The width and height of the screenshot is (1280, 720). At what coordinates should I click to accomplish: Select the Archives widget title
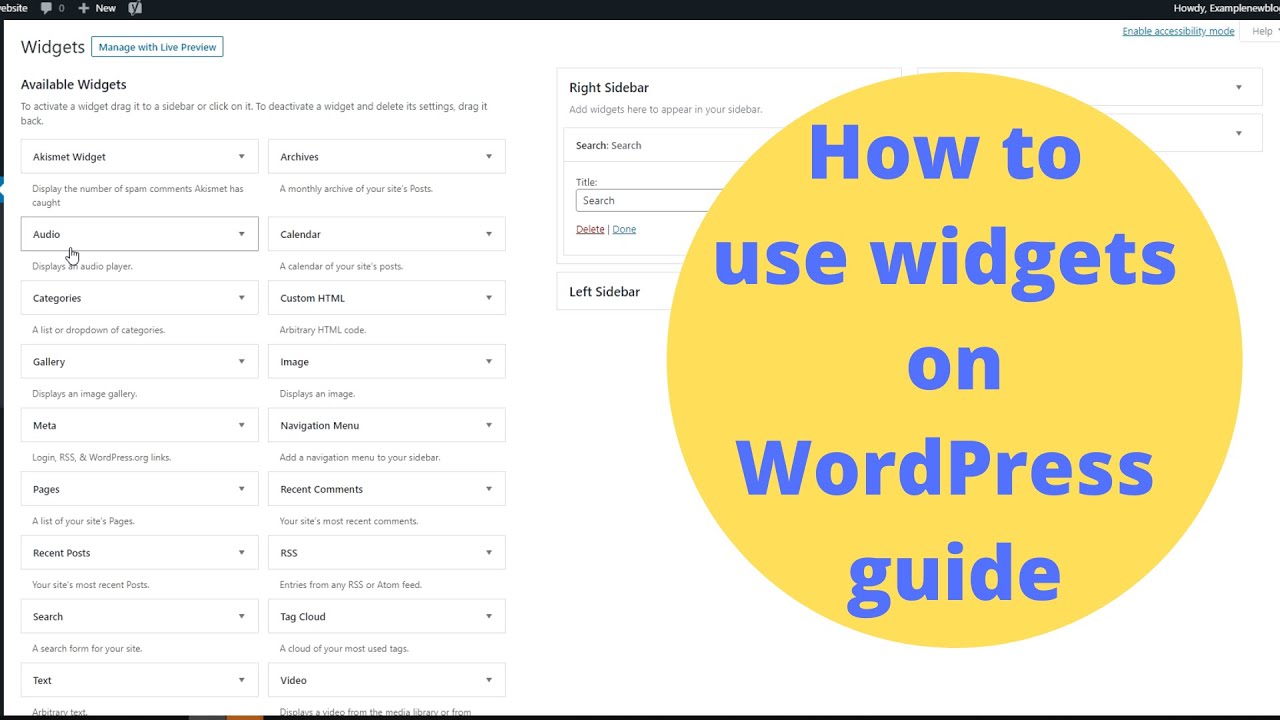coord(299,157)
